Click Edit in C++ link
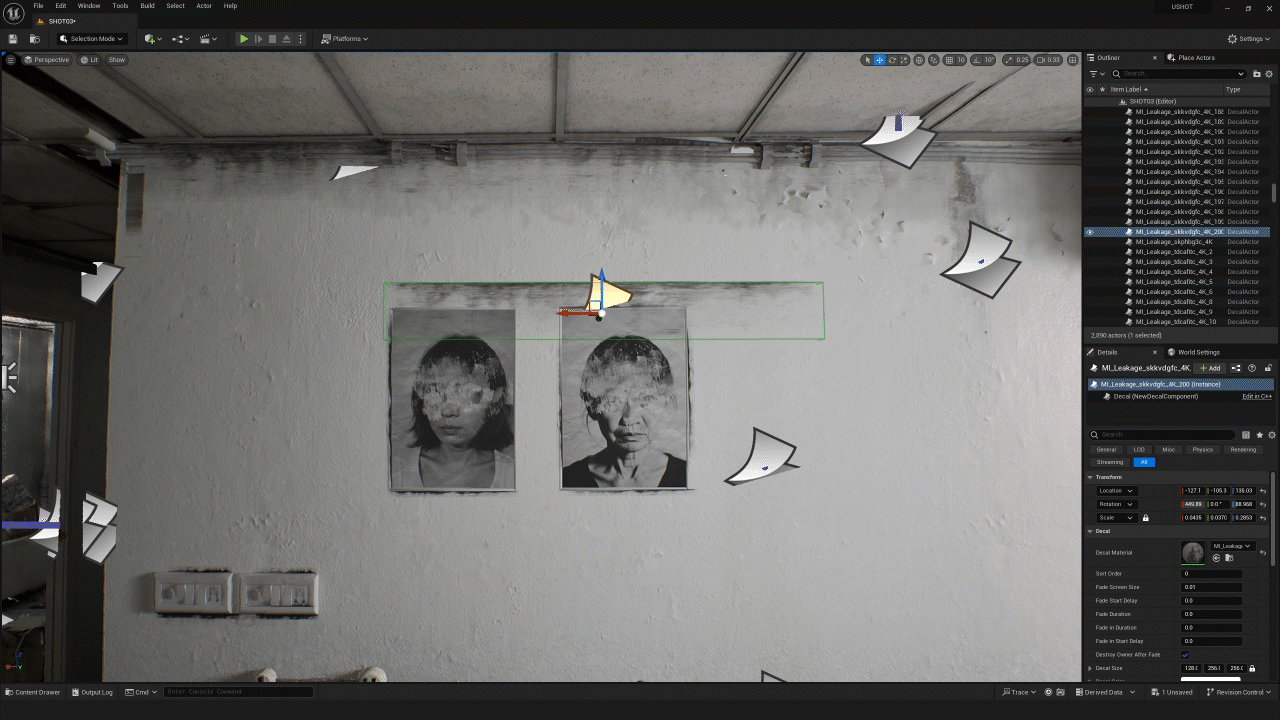 (1257, 397)
